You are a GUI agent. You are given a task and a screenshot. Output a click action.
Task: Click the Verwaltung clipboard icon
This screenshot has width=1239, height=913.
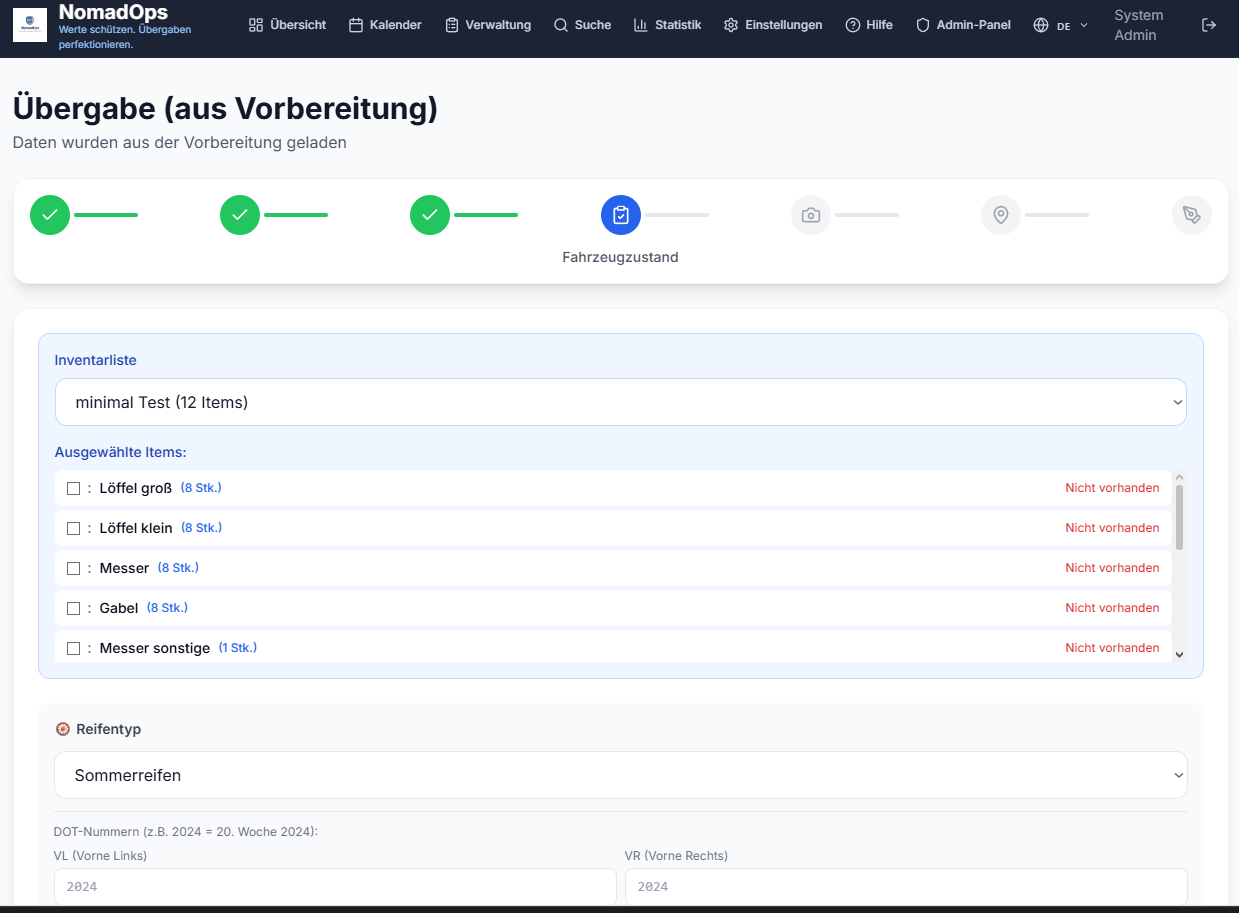[x=452, y=25]
